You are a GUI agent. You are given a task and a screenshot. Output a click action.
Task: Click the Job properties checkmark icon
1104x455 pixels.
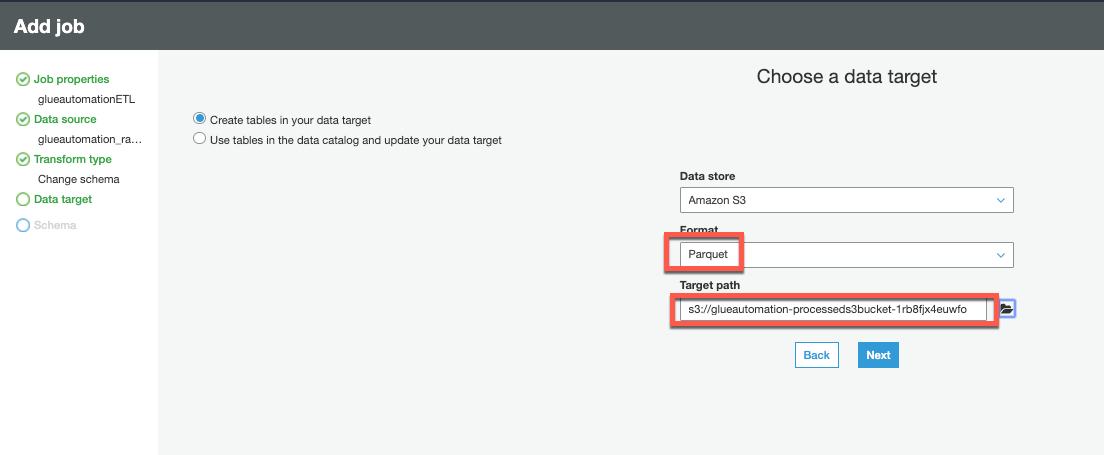(23, 80)
